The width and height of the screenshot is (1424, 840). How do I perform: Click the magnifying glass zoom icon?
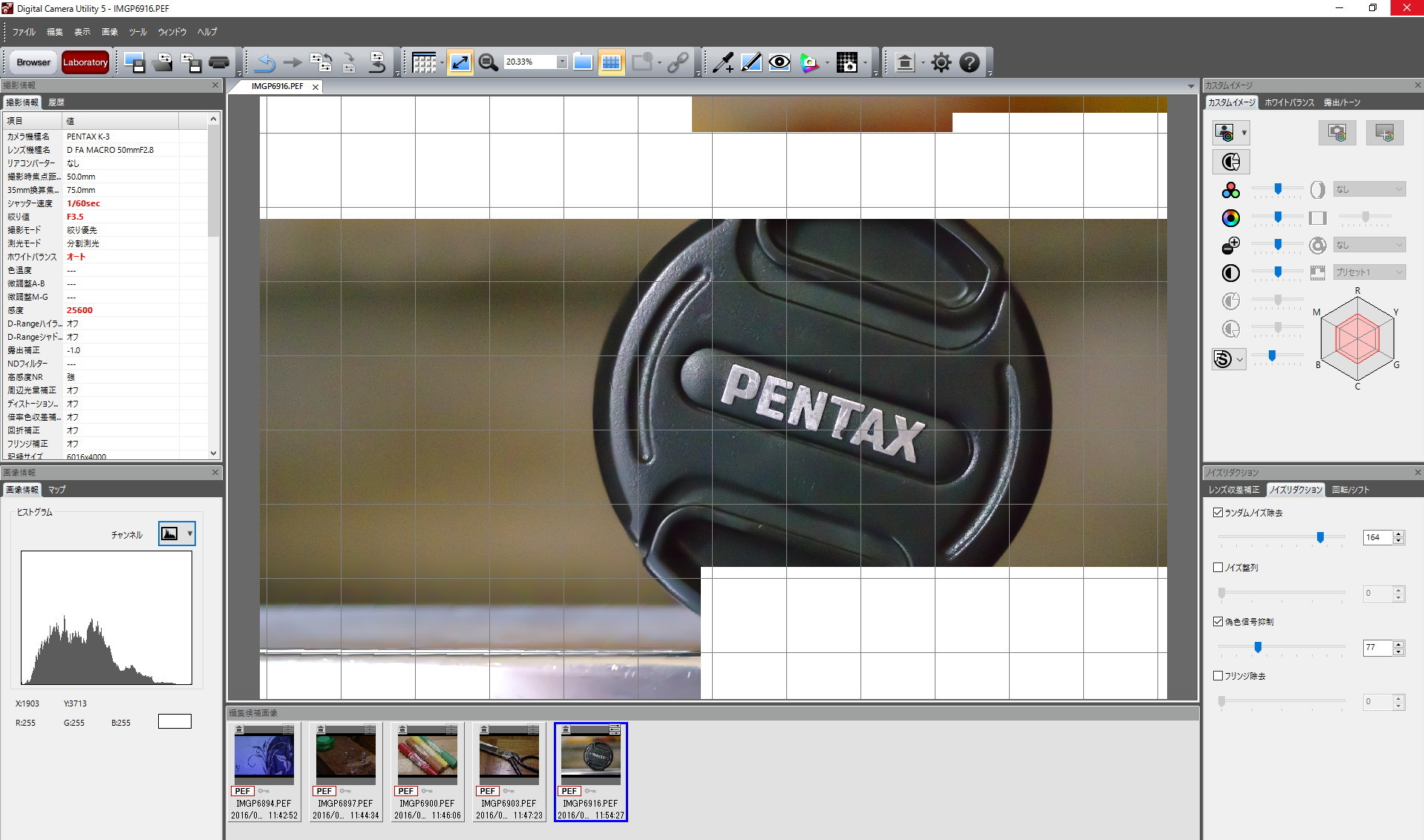(x=488, y=63)
